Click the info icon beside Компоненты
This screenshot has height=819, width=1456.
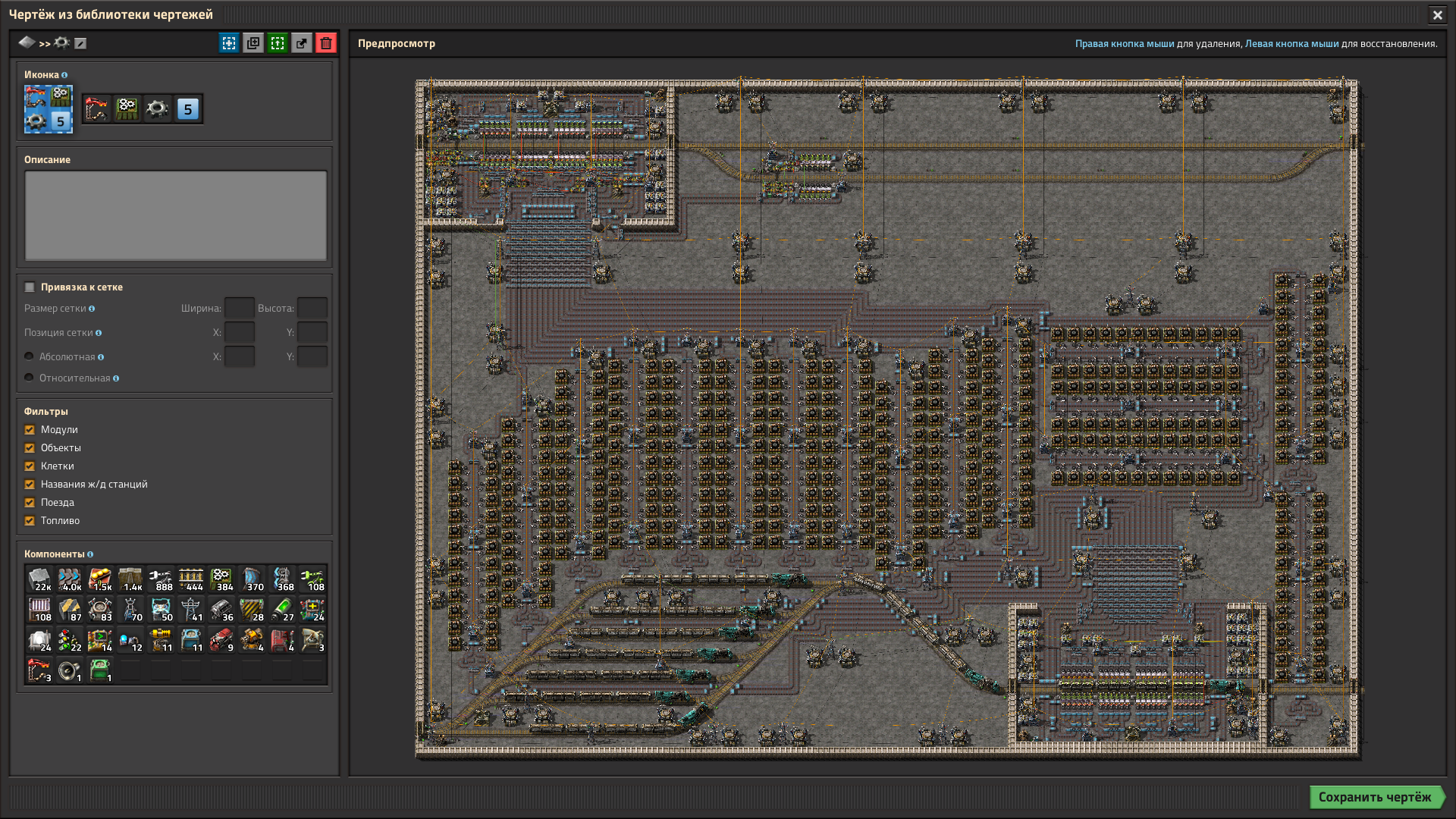click(x=90, y=554)
